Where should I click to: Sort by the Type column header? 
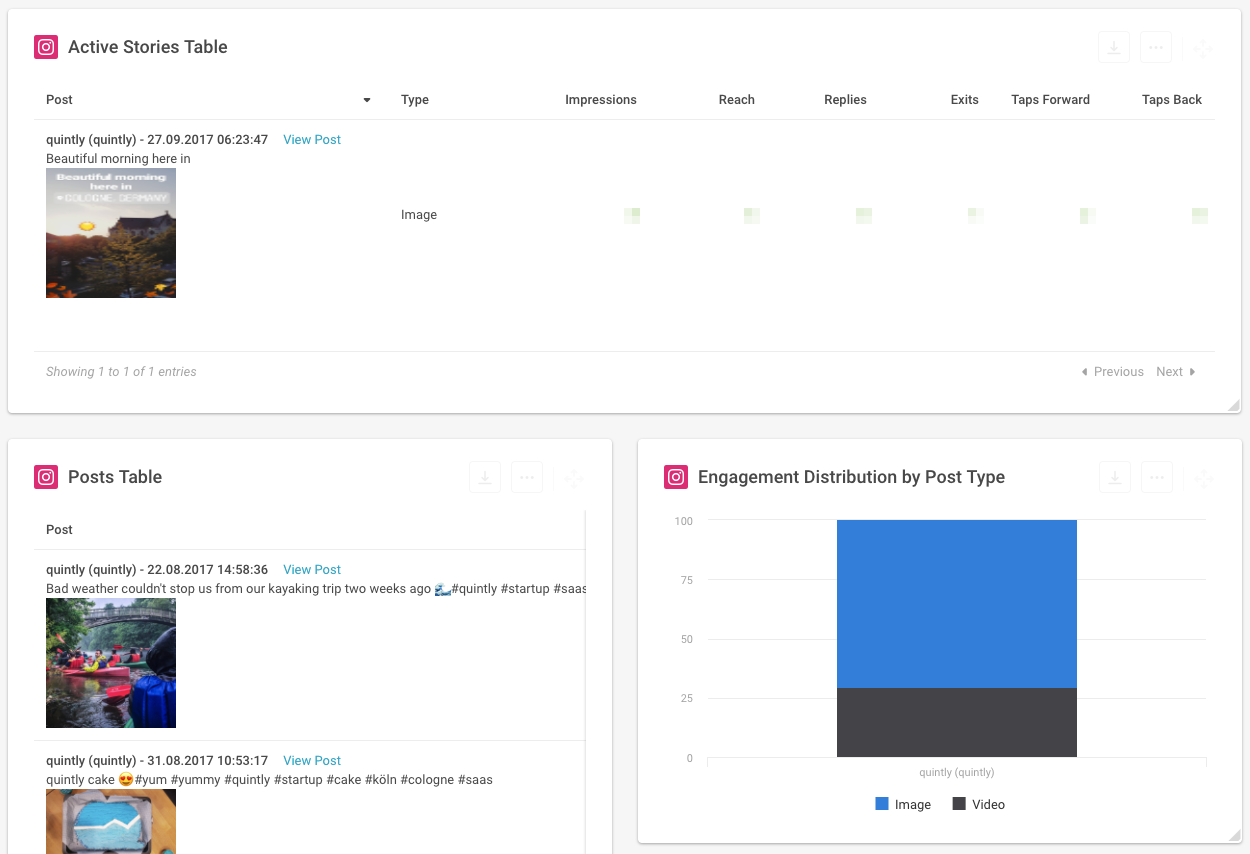(x=415, y=100)
